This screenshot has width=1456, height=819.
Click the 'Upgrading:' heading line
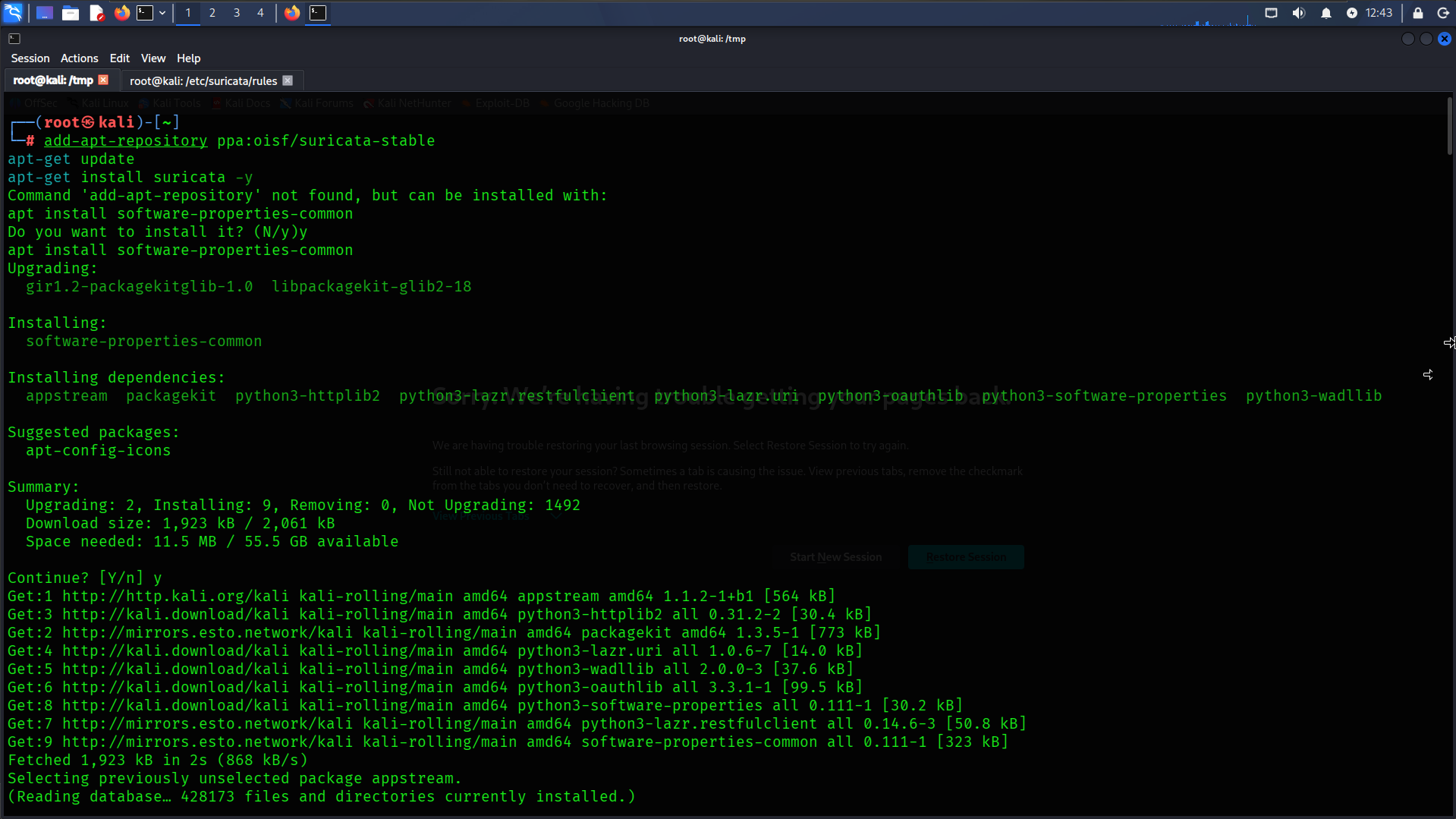click(x=53, y=269)
